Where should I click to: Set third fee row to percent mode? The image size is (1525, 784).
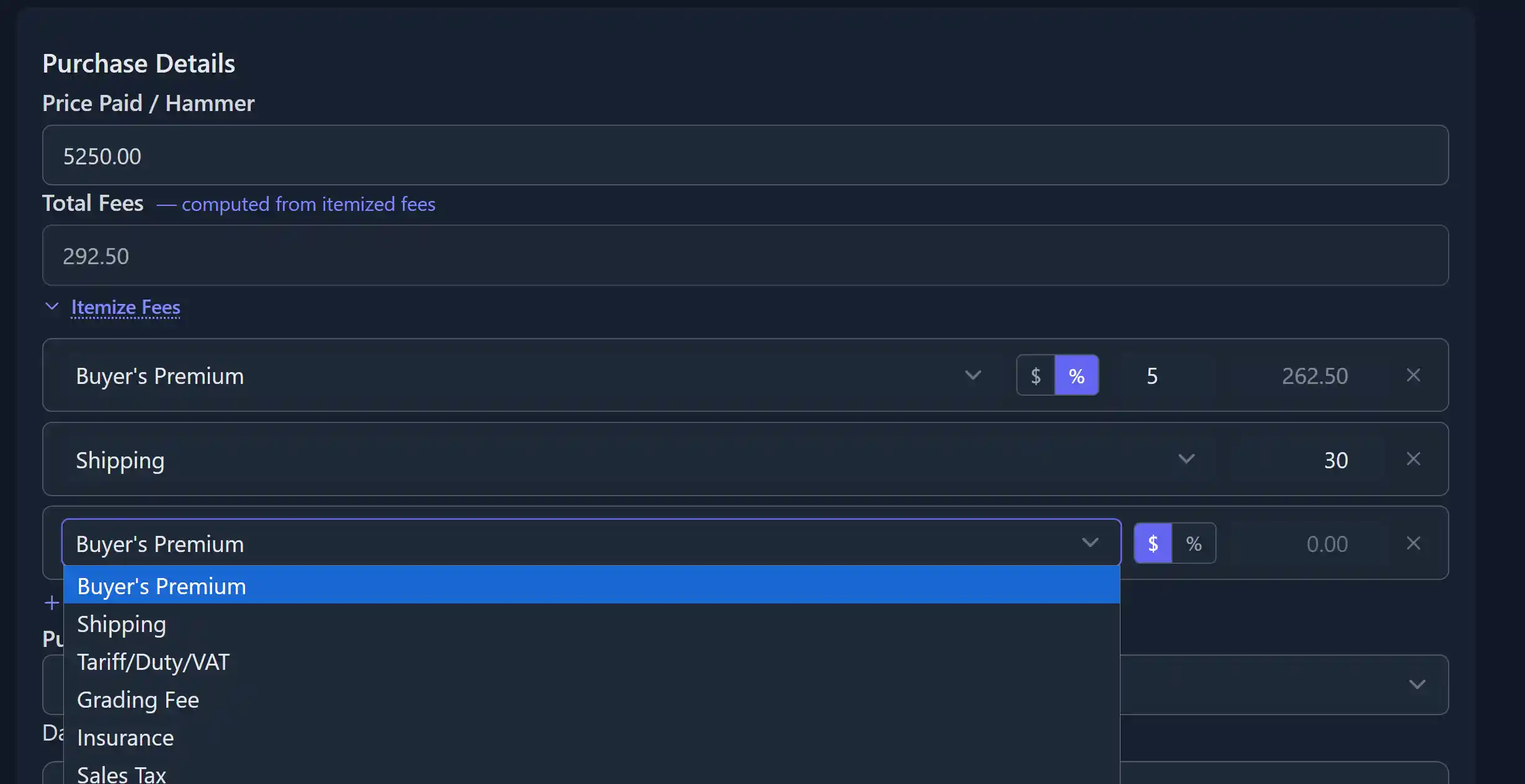[1194, 543]
